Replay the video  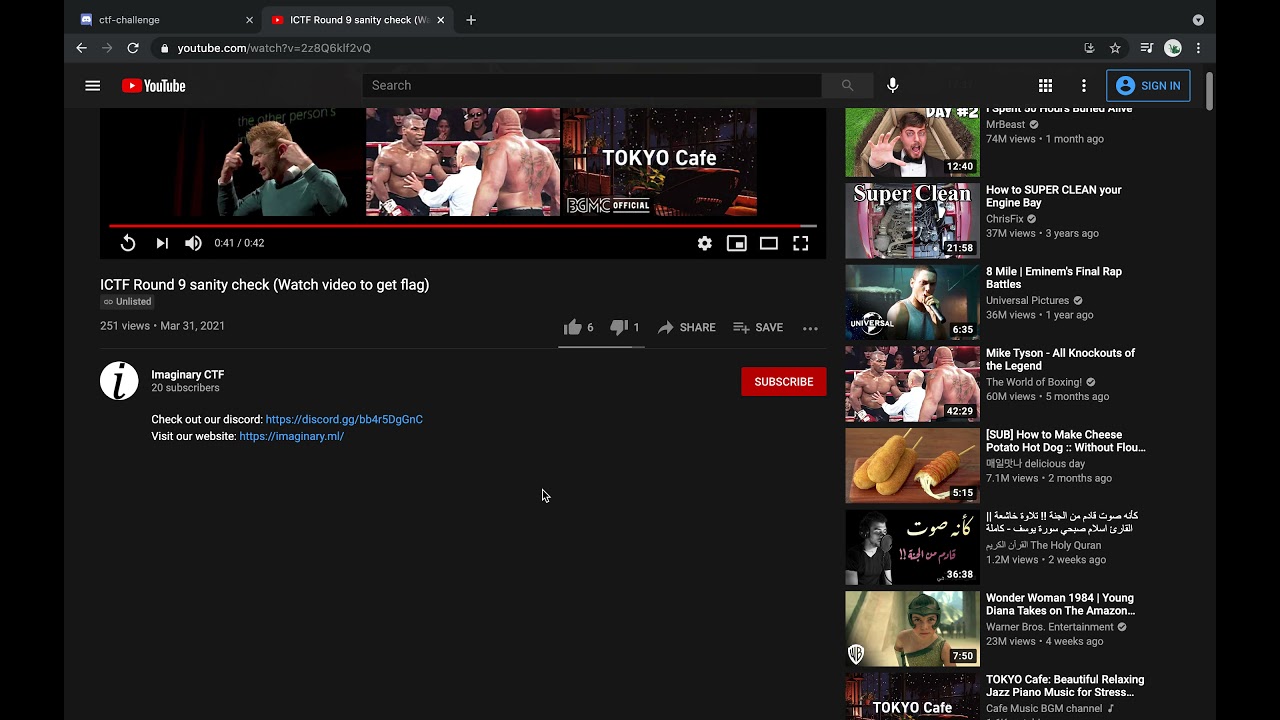(x=128, y=243)
